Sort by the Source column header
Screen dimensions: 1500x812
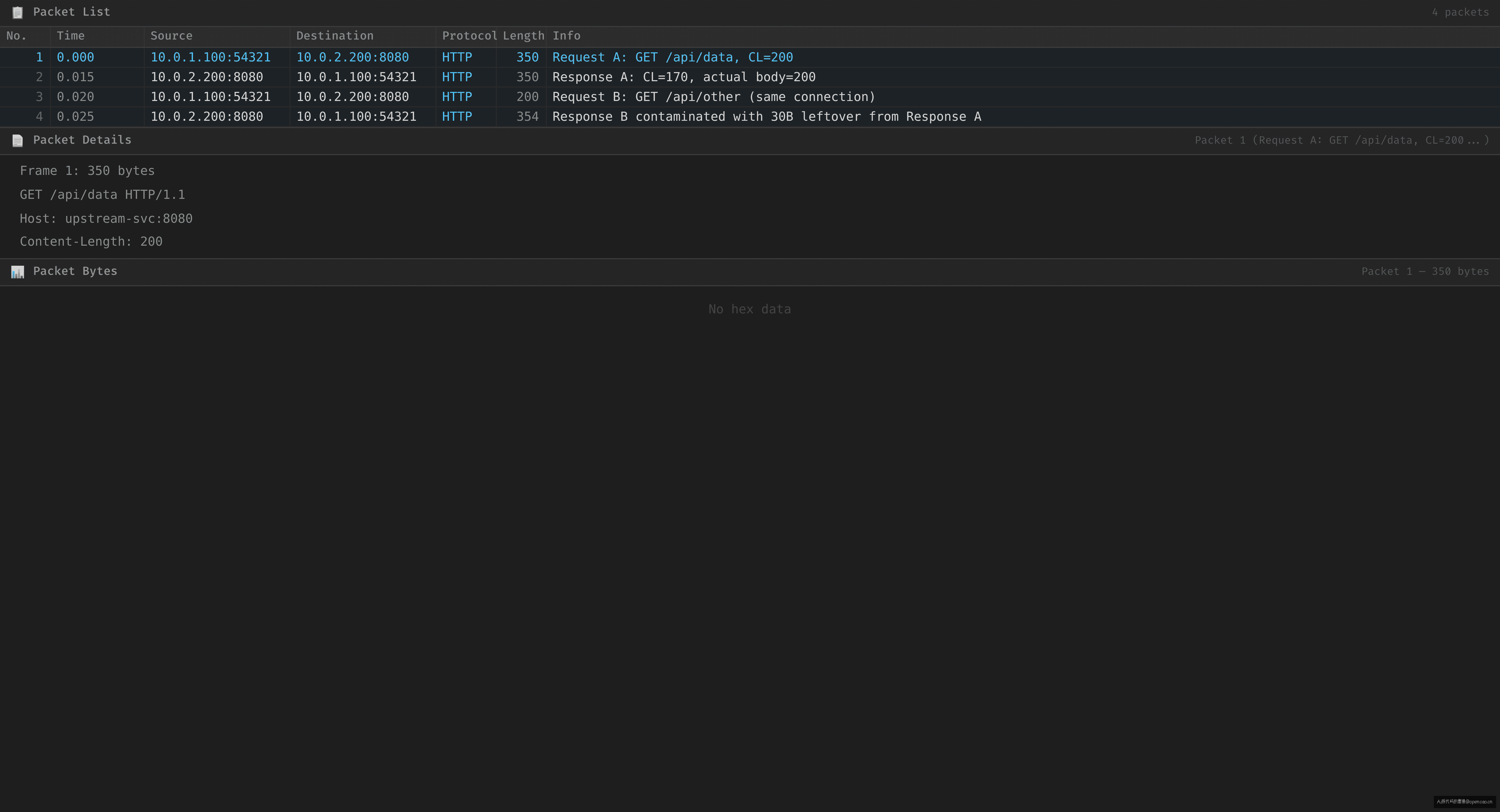(x=217, y=36)
